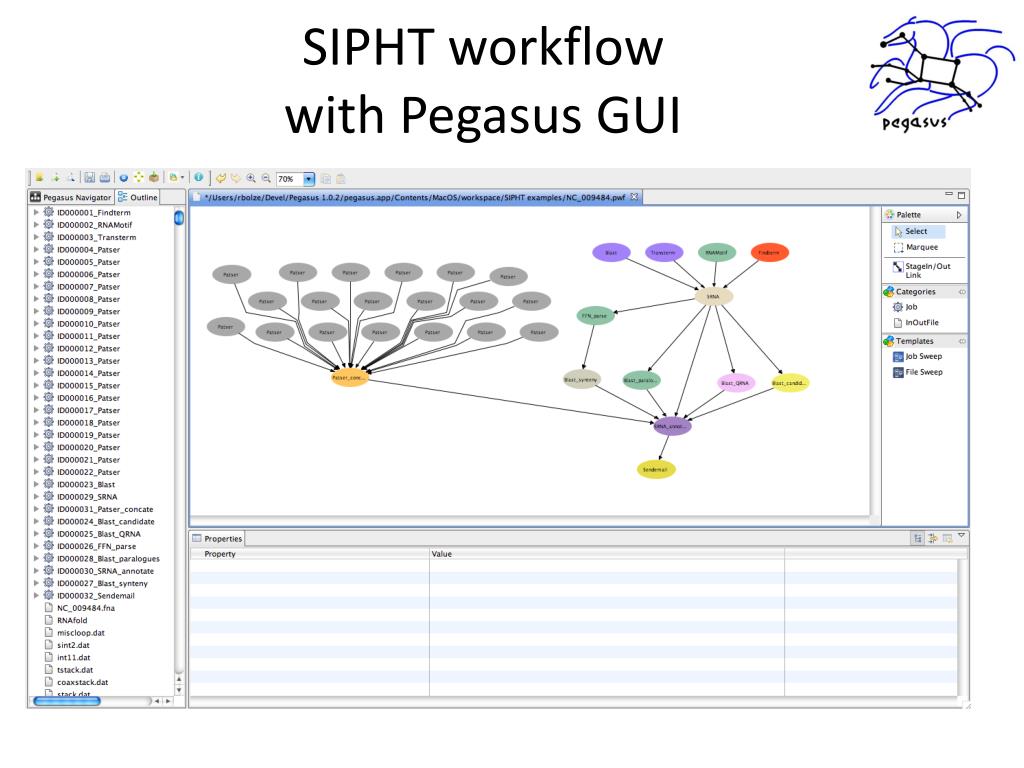
Task: Choose the Select tool in palette
Action: pos(918,231)
